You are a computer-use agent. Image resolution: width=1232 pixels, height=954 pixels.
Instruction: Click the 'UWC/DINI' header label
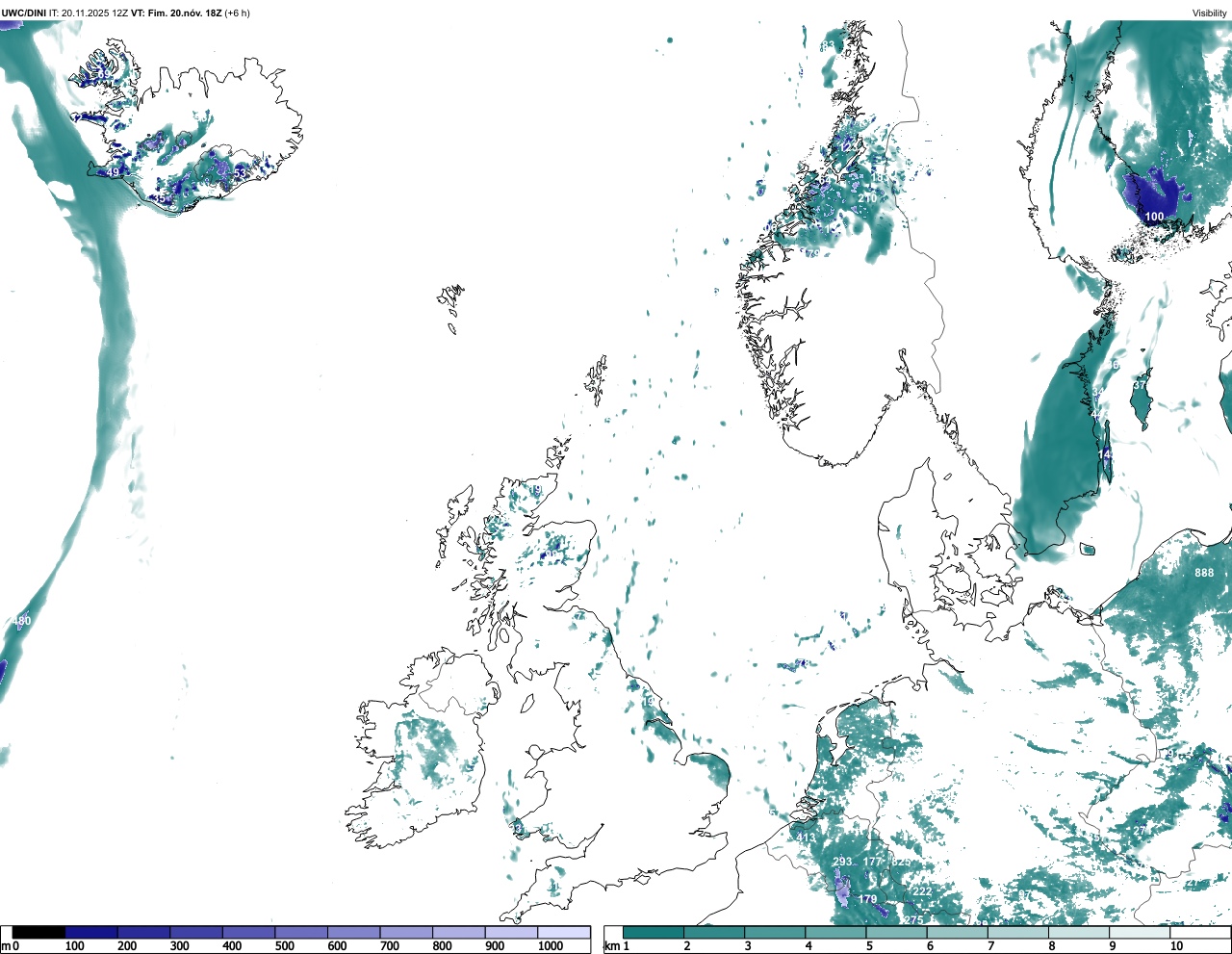23,13
